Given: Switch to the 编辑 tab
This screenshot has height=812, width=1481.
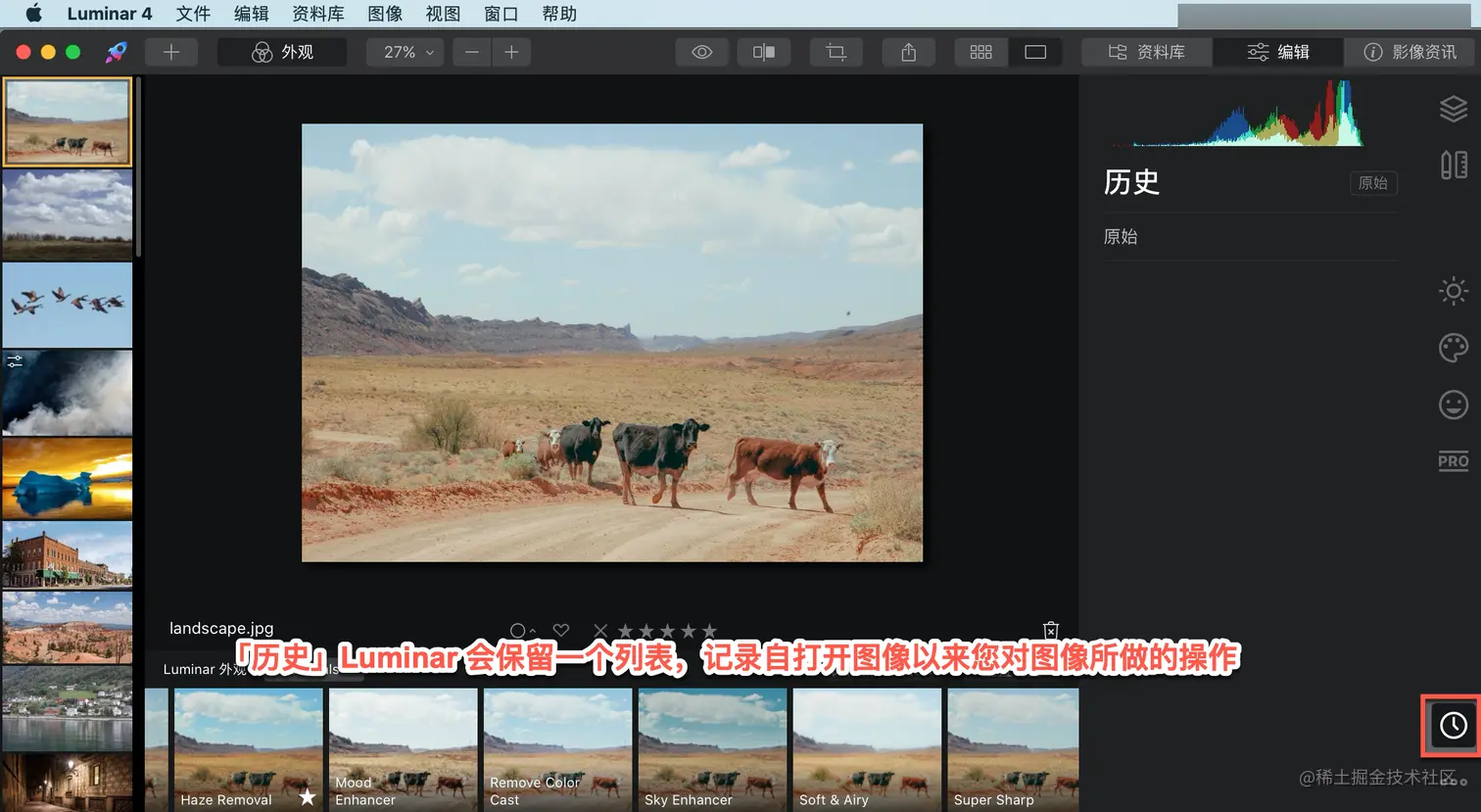Looking at the screenshot, I should 1278,52.
